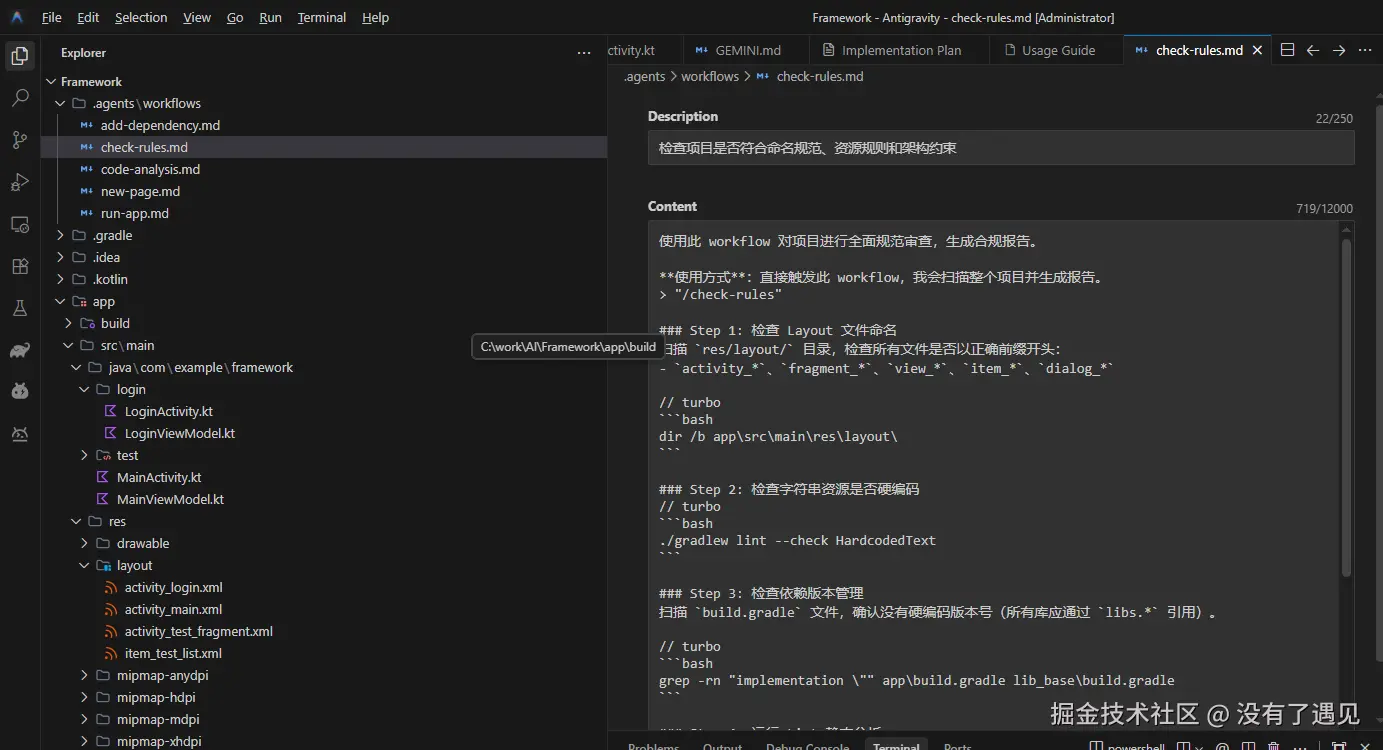Viewport: 1383px width, 750px height.
Task: Split the editor using the split icon
Action: point(1287,48)
